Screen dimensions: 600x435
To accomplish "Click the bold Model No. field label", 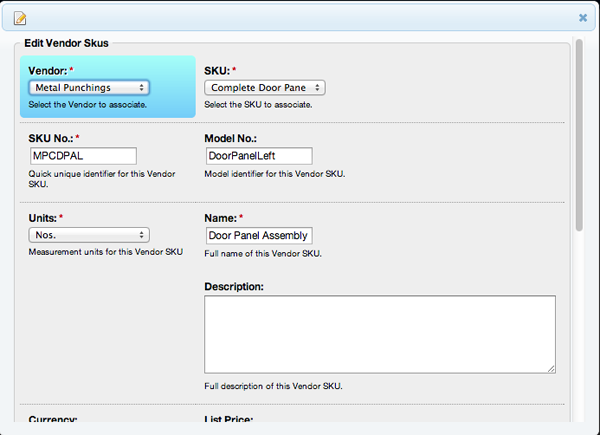I will (232, 137).
